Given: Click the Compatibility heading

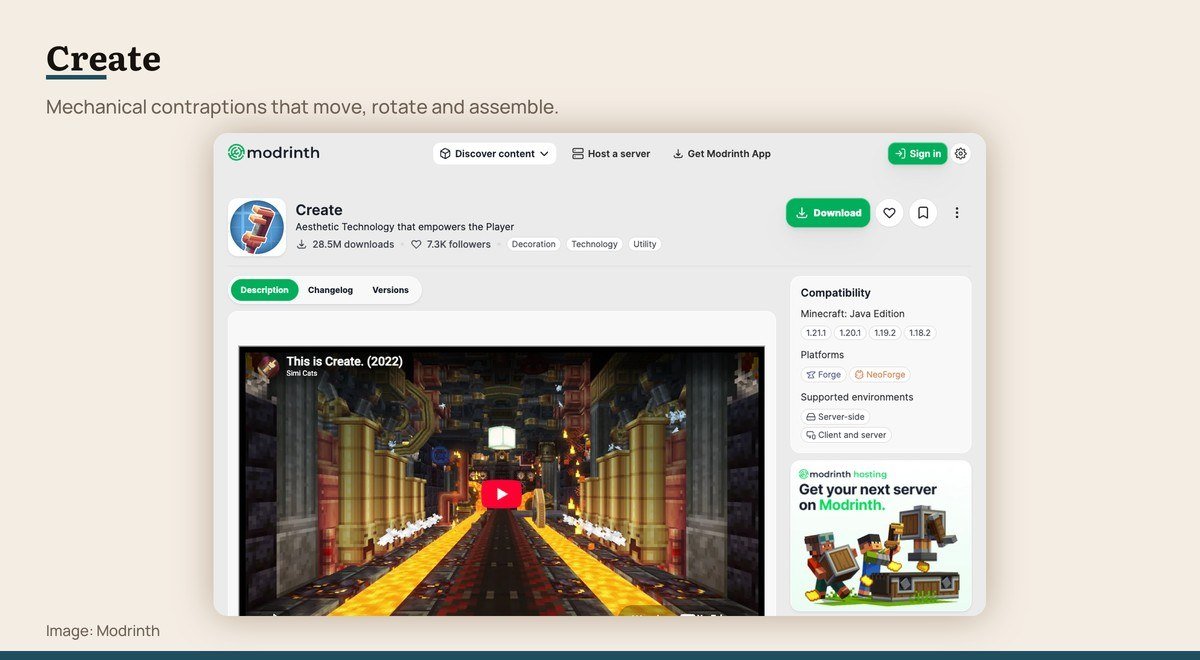Looking at the screenshot, I should (x=836, y=293).
